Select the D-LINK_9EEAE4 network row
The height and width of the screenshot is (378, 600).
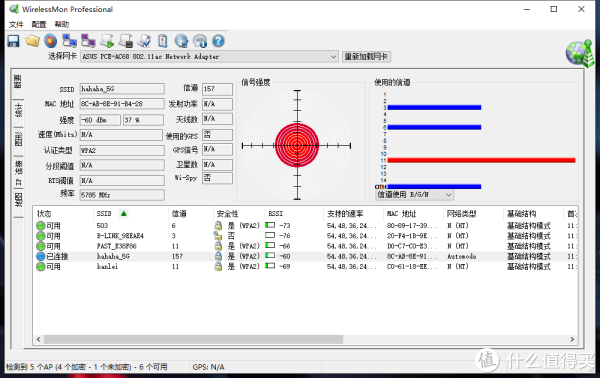[x=305, y=236]
